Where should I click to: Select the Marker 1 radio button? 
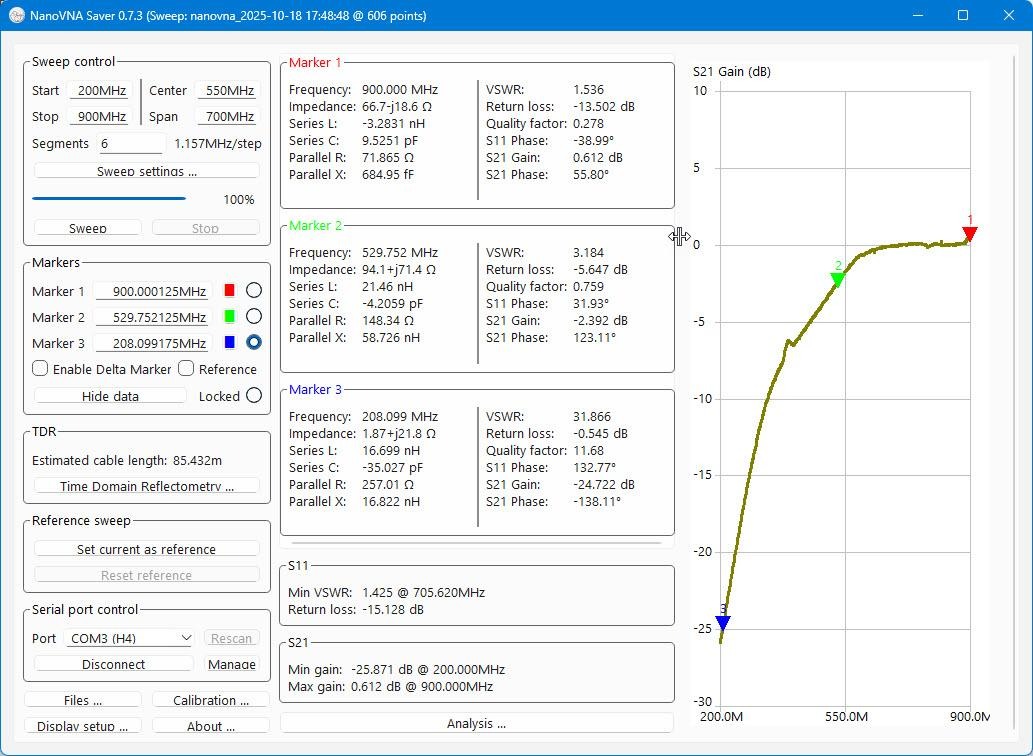[x=254, y=290]
